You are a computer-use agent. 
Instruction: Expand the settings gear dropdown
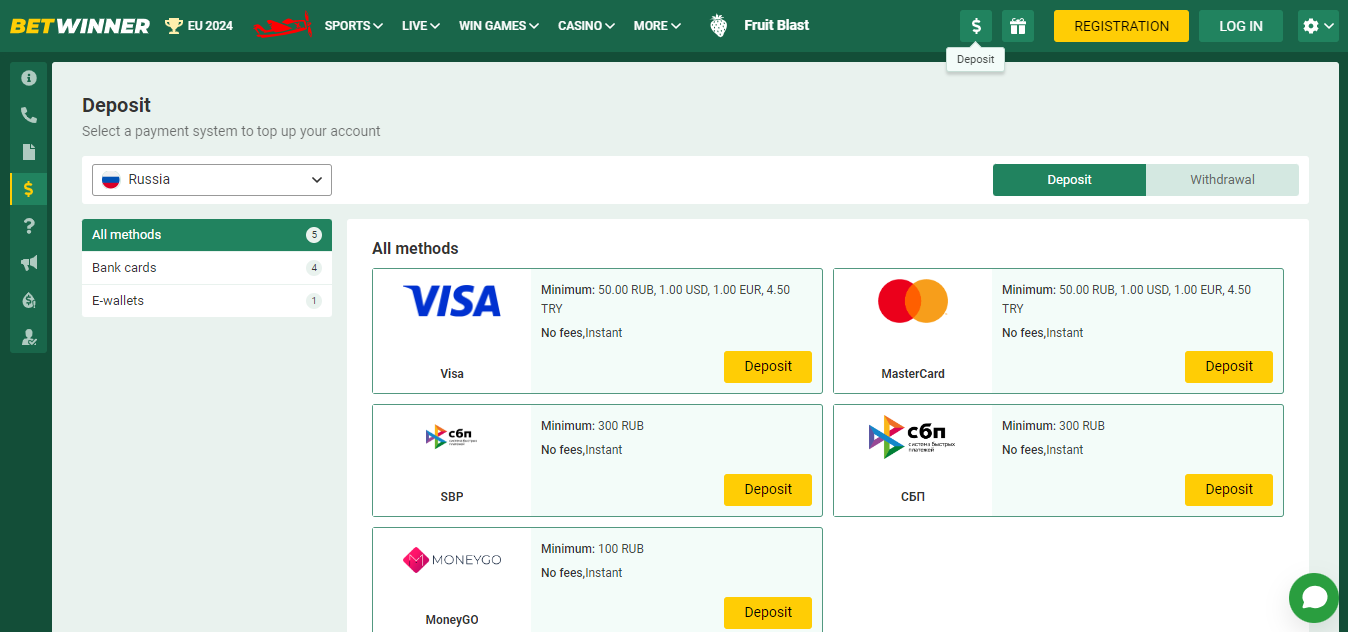1317,26
